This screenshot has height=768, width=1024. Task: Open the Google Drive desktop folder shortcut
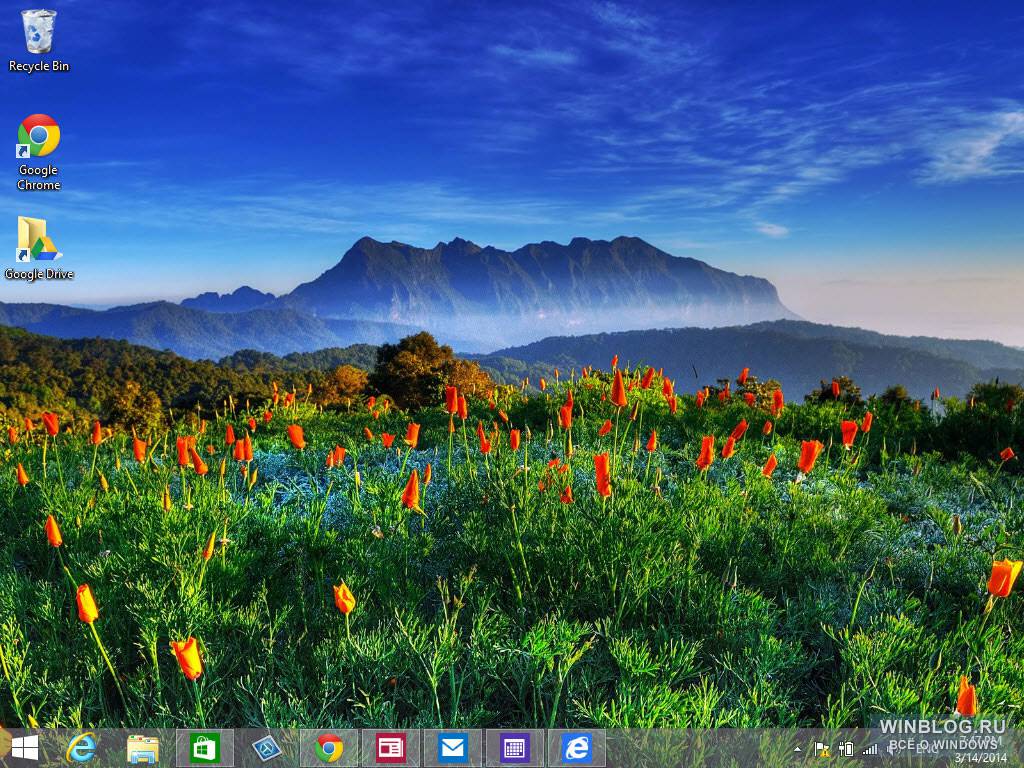coord(39,249)
